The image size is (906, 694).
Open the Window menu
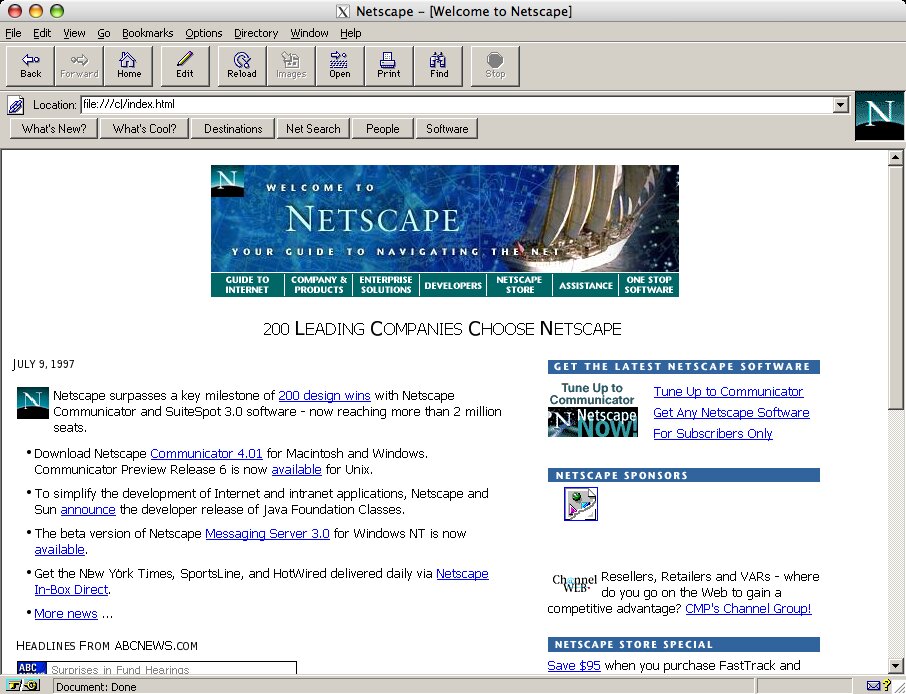[309, 33]
